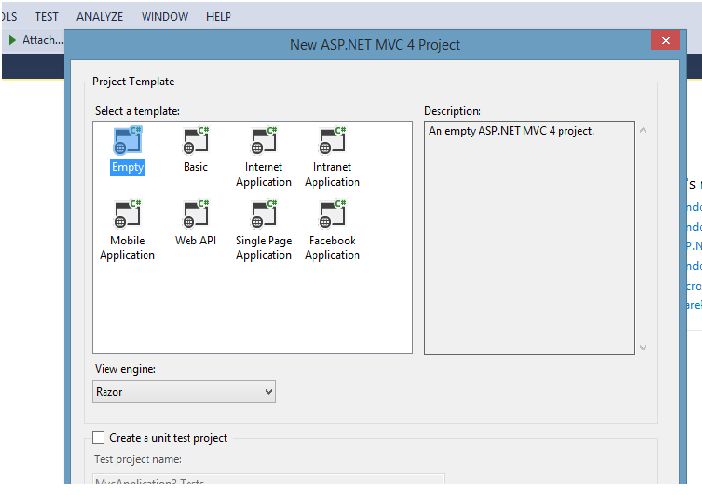This screenshot has height=495, width=702.
Task: Open the HELP menu
Action: coord(218,17)
